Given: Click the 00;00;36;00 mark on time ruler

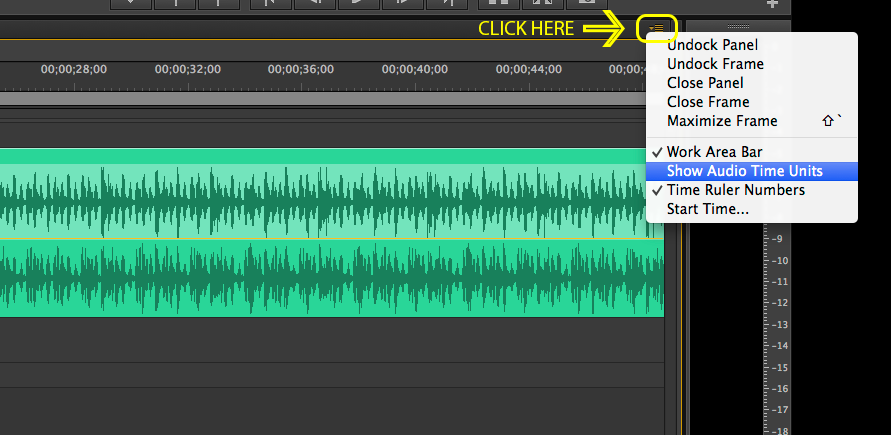Looking at the screenshot, I should [301, 69].
